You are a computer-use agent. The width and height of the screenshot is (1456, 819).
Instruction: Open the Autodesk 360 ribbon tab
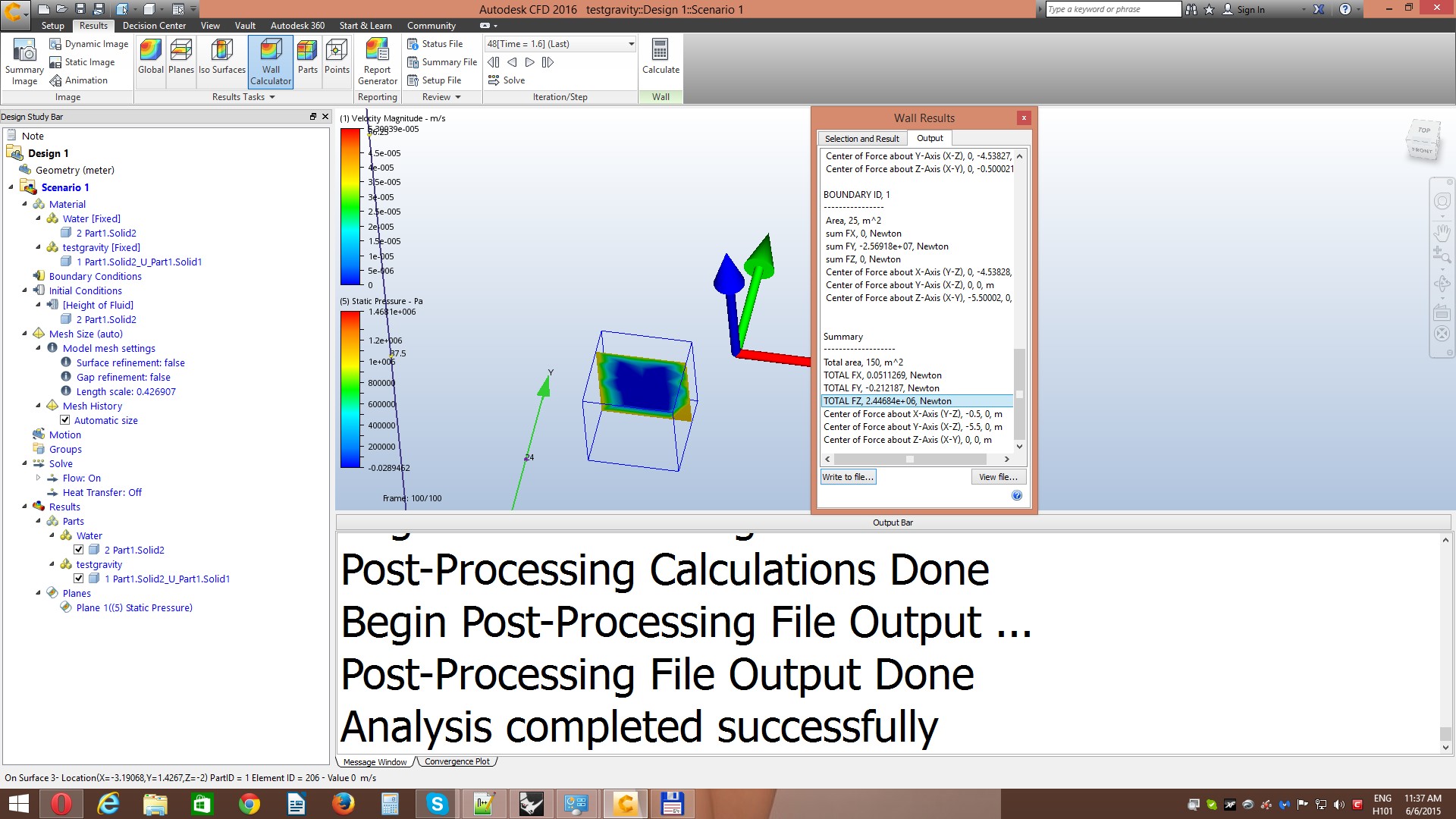[x=297, y=26]
